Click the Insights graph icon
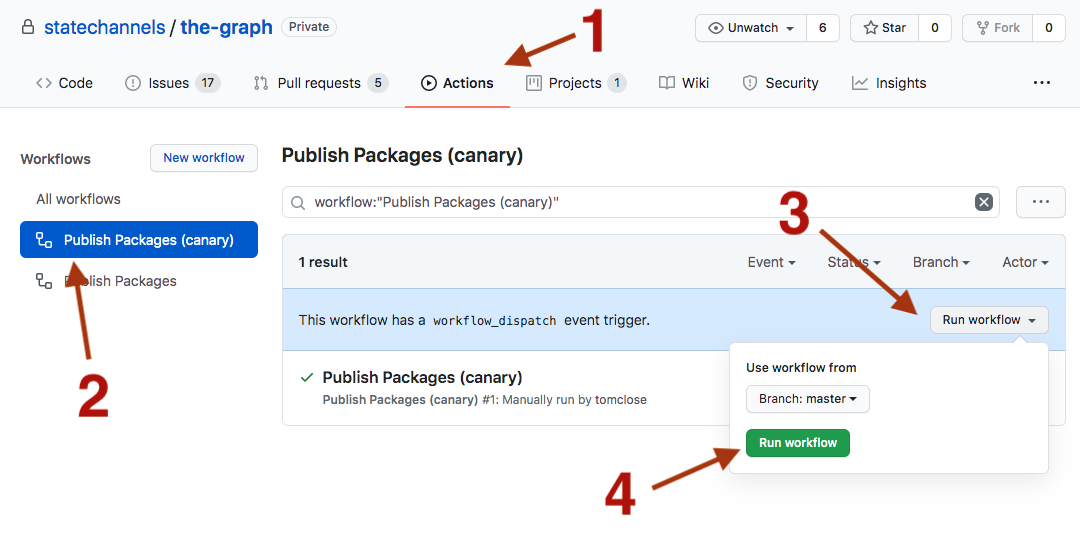The image size is (1080, 547). coord(860,83)
